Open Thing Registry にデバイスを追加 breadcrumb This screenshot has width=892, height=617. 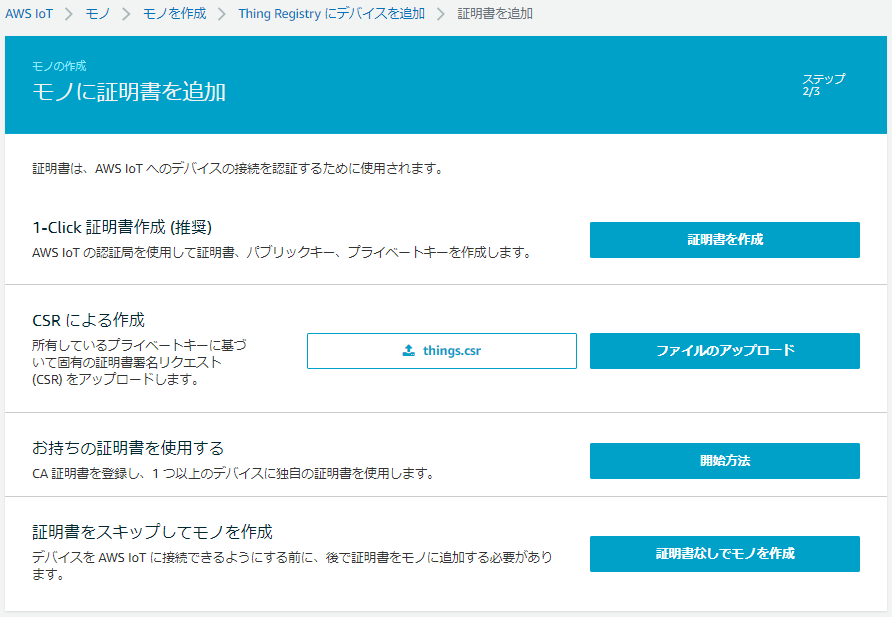331,14
